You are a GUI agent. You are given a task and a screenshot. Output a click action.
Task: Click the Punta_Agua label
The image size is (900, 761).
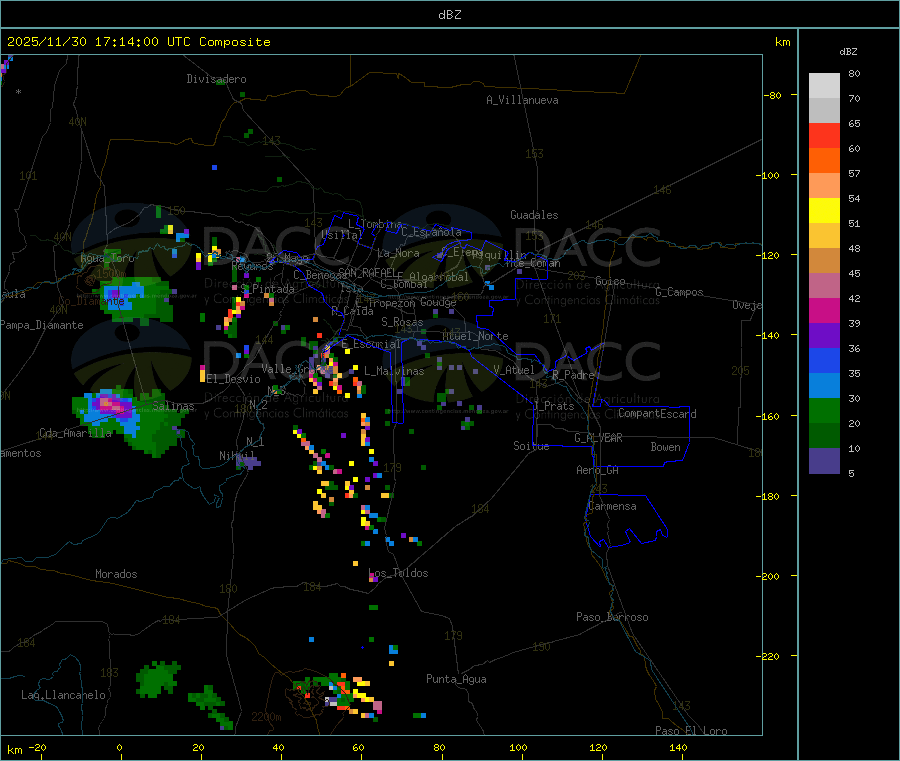pyautogui.click(x=456, y=679)
